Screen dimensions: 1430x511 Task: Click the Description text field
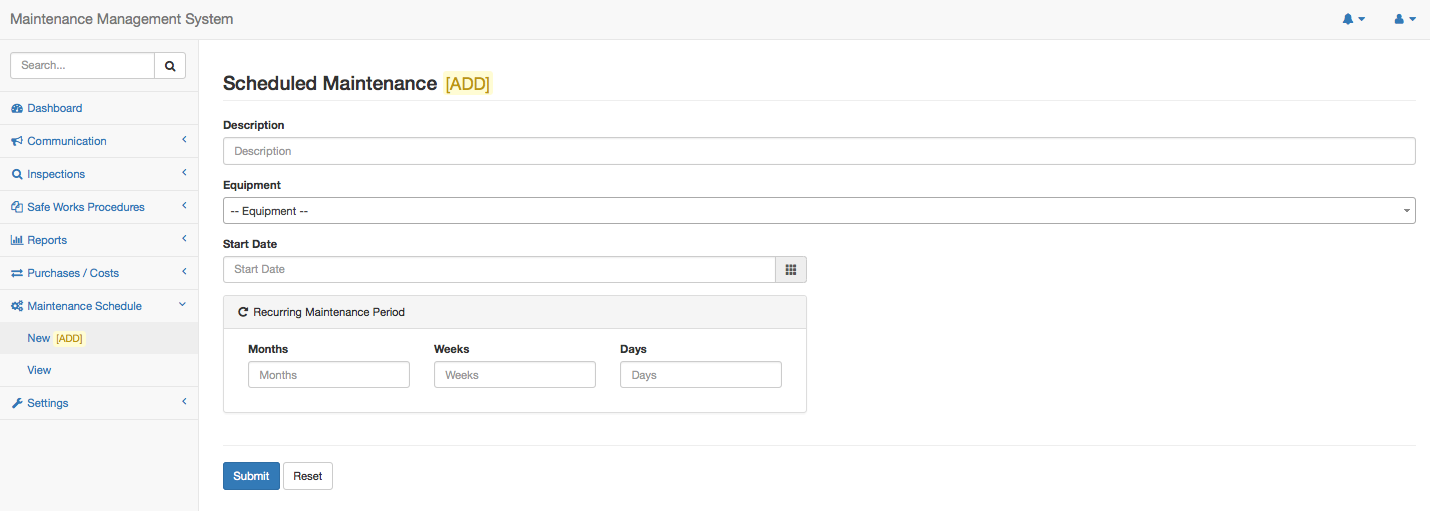tap(818, 151)
